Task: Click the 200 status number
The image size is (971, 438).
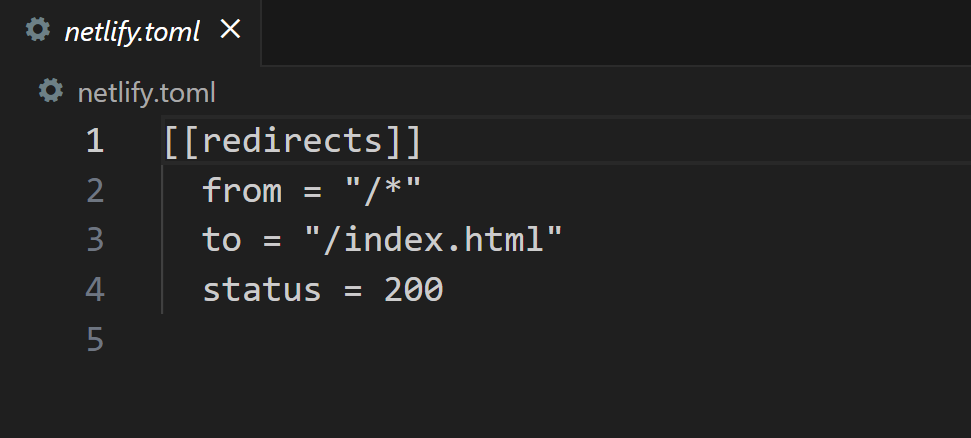Action: click(x=414, y=289)
